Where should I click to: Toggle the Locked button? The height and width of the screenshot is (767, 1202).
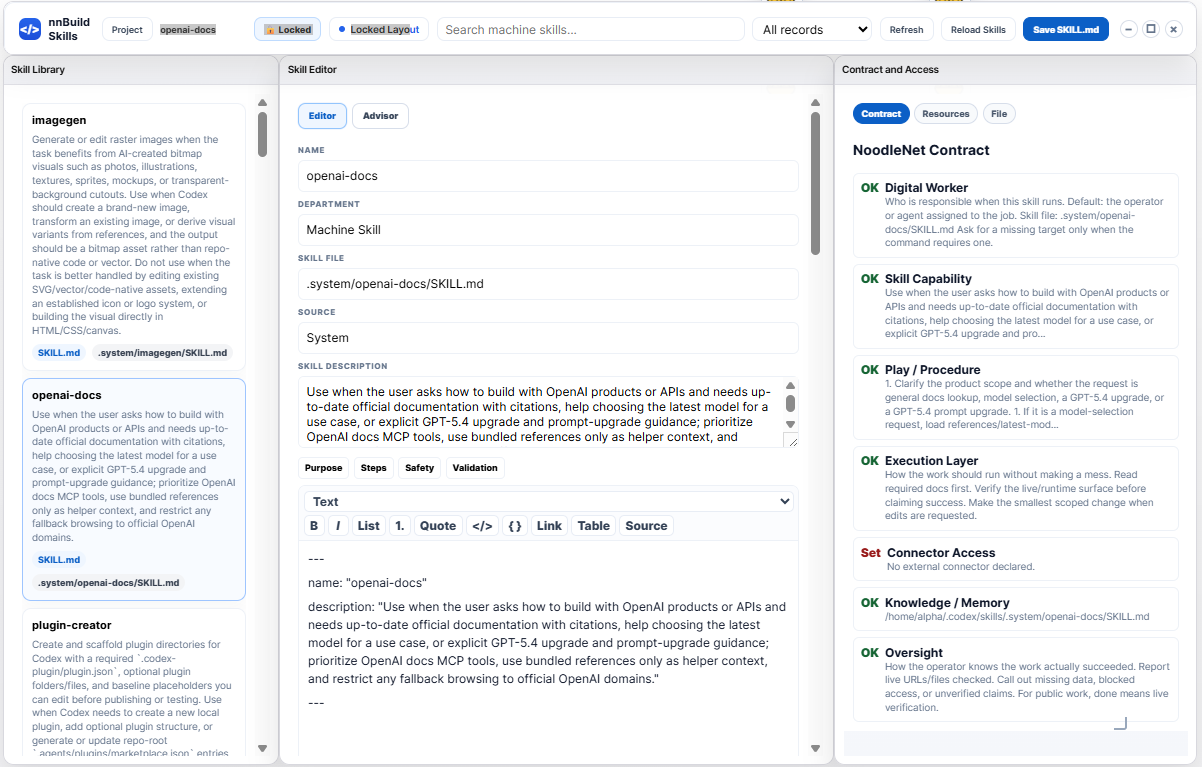pyautogui.click(x=288, y=29)
